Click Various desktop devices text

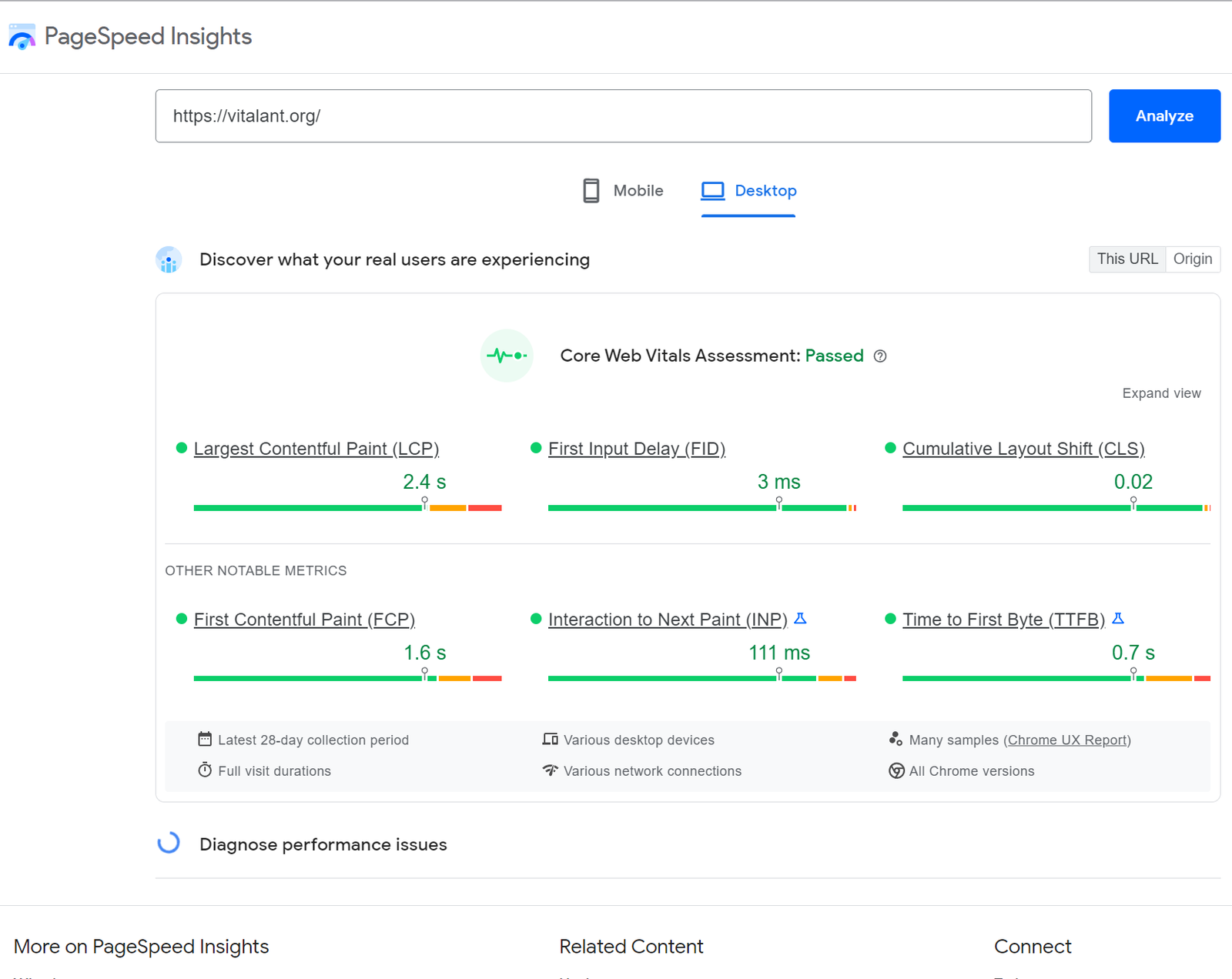[639, 740]
